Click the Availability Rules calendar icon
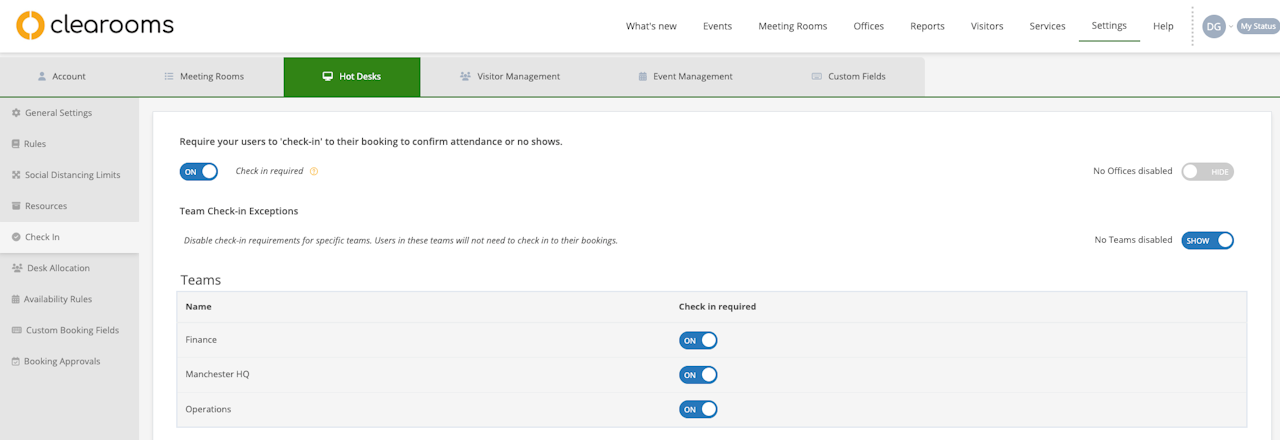Image resolution: width=1280 pixels, height=440 pixels. click(x=16, y=299)
